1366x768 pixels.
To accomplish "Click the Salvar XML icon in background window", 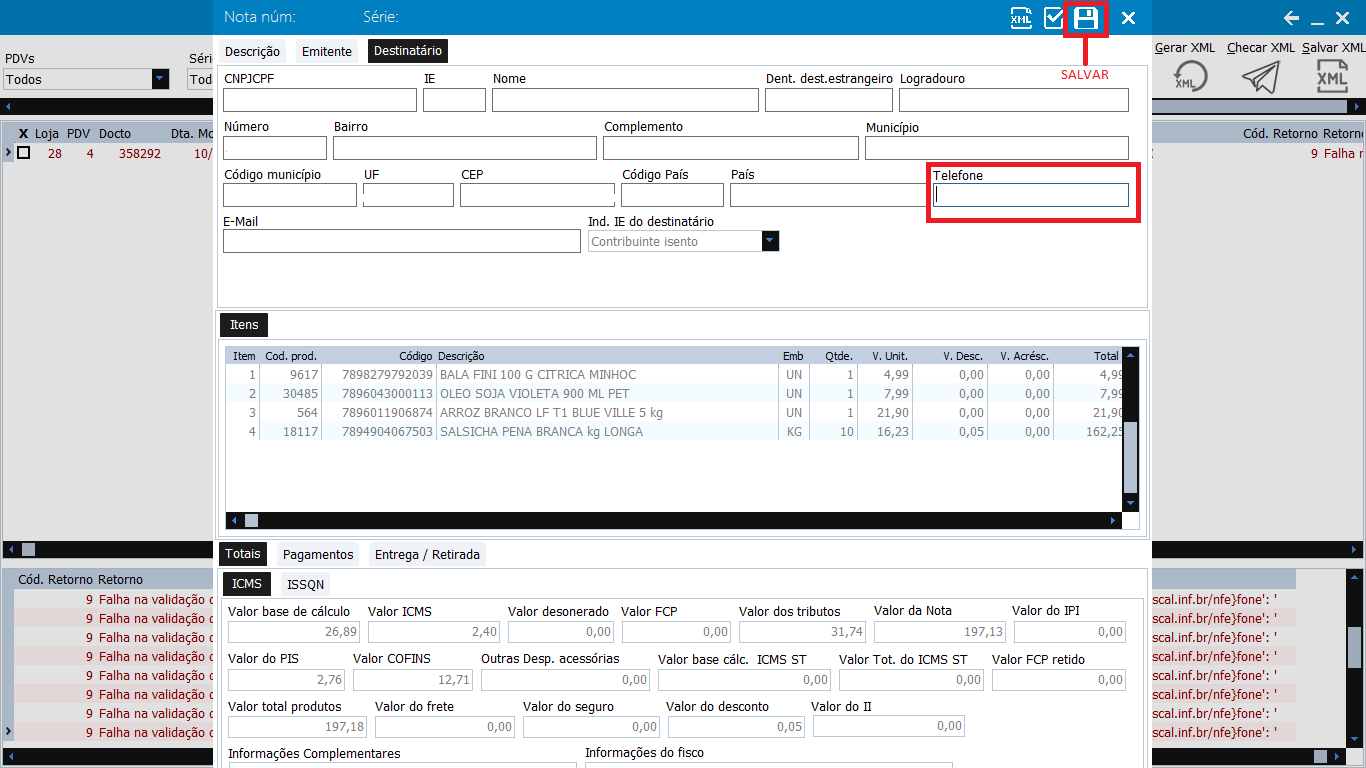I will 1331,77.
